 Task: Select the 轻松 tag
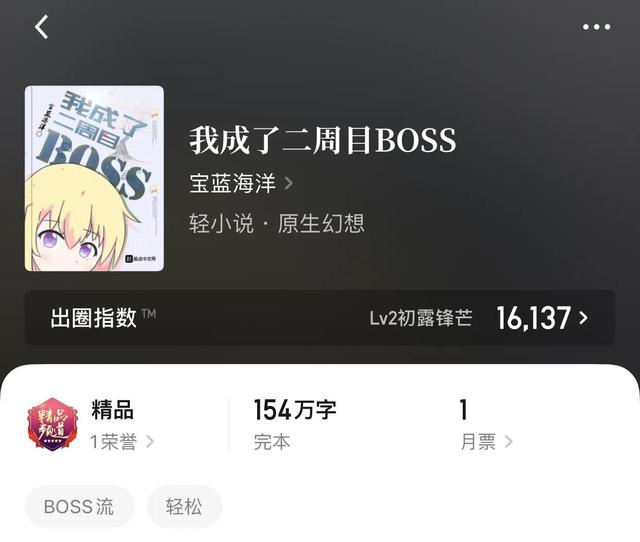pos(184,507)
